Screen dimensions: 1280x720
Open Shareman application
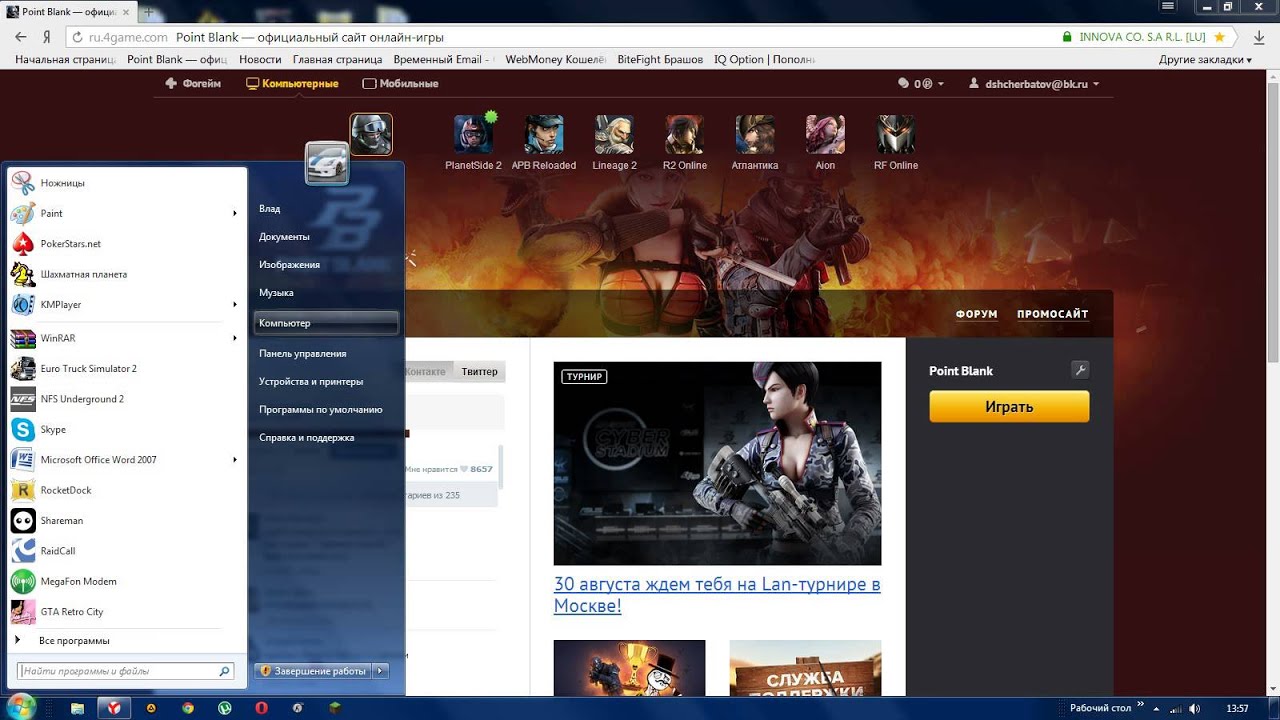127,520
